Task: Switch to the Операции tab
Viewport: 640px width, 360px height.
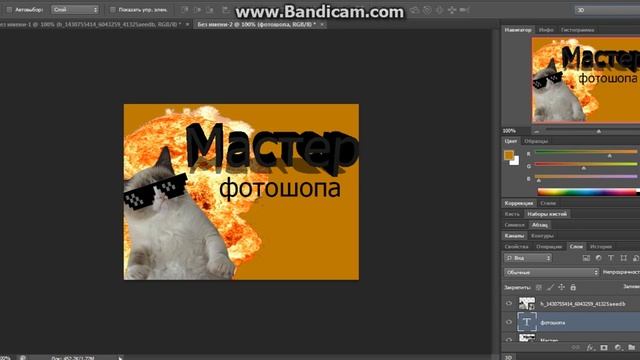Action: click(x=549, y=247)
